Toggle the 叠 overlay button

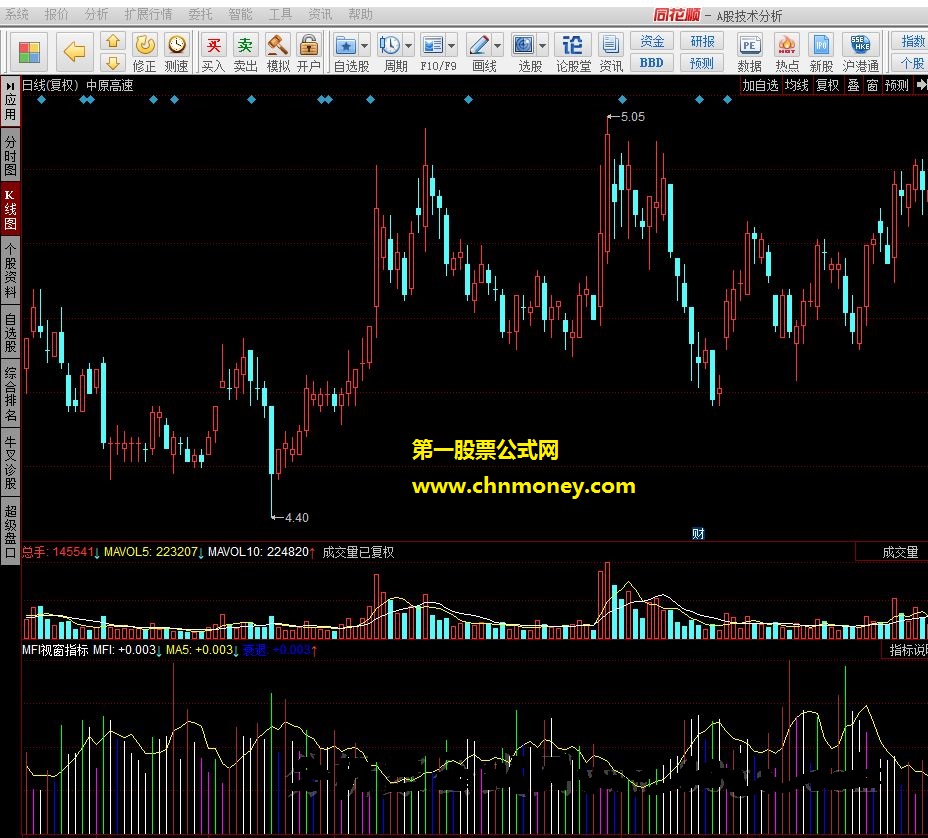pyautogui.click(x=853, y=85)
